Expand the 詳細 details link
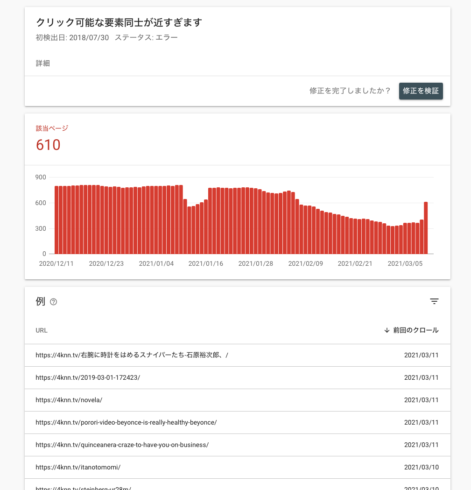471x490 pixels. click(43, 63)
